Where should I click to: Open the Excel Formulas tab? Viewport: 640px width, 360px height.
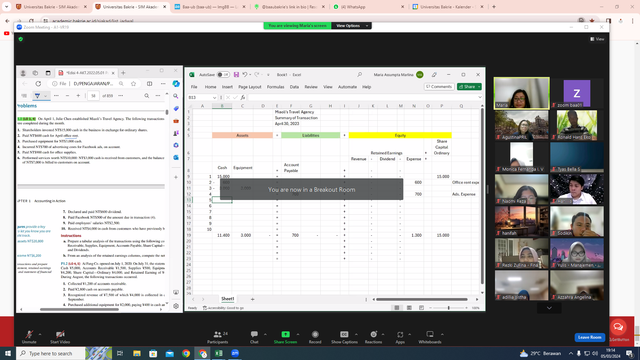click(x=276, y=87)
